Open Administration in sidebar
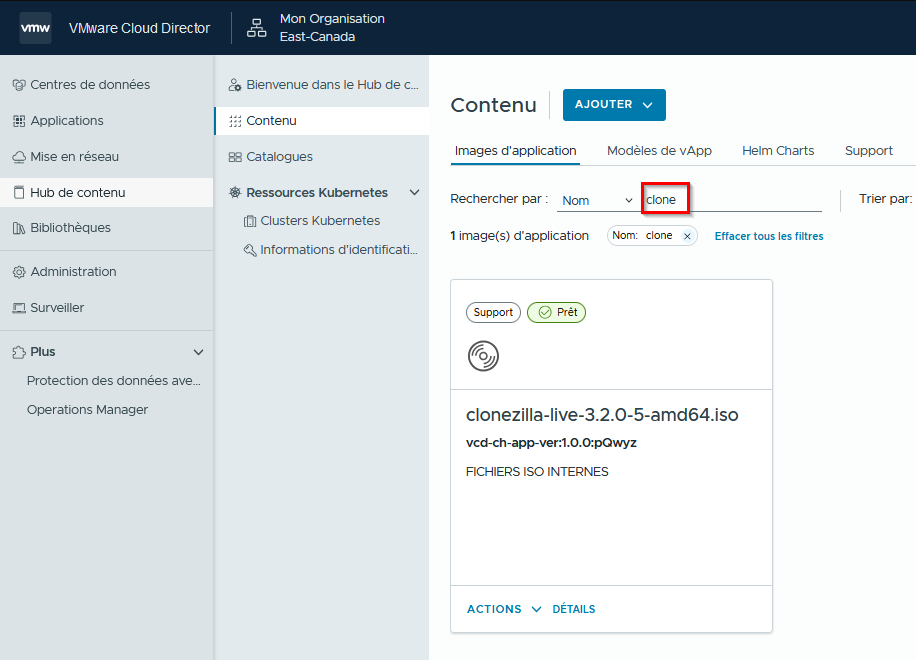Image resolution: width=916 pixels, height=660 pixels. 106,272
